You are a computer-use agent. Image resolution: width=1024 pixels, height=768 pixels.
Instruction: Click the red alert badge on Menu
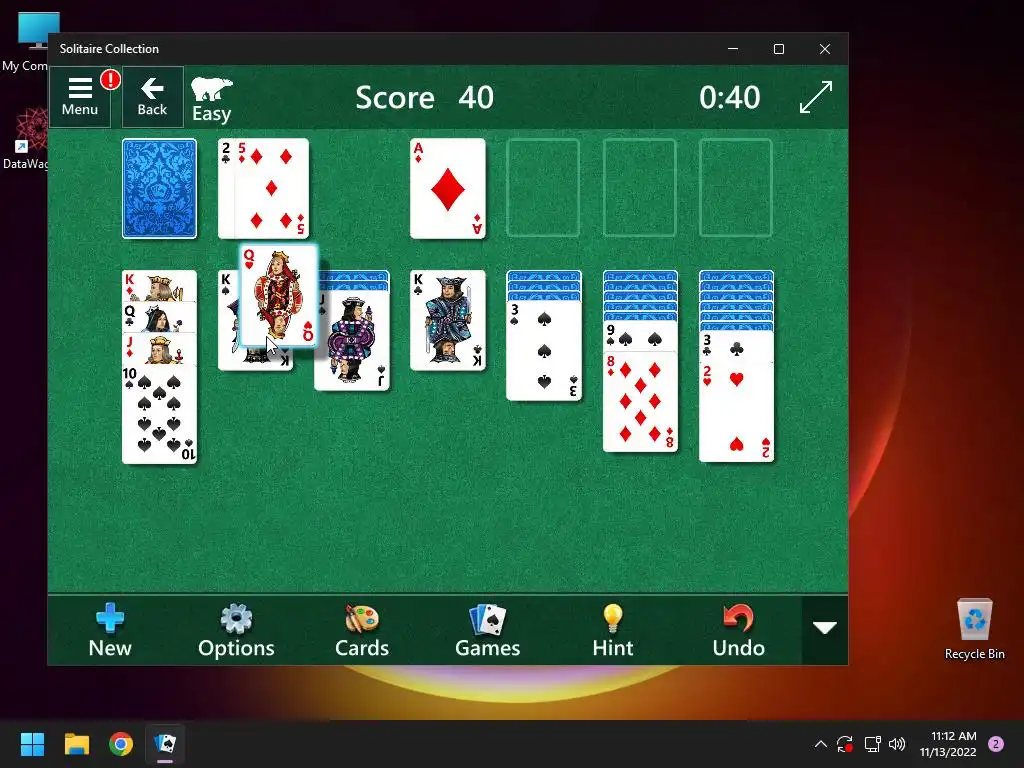[x=110, y=80]
